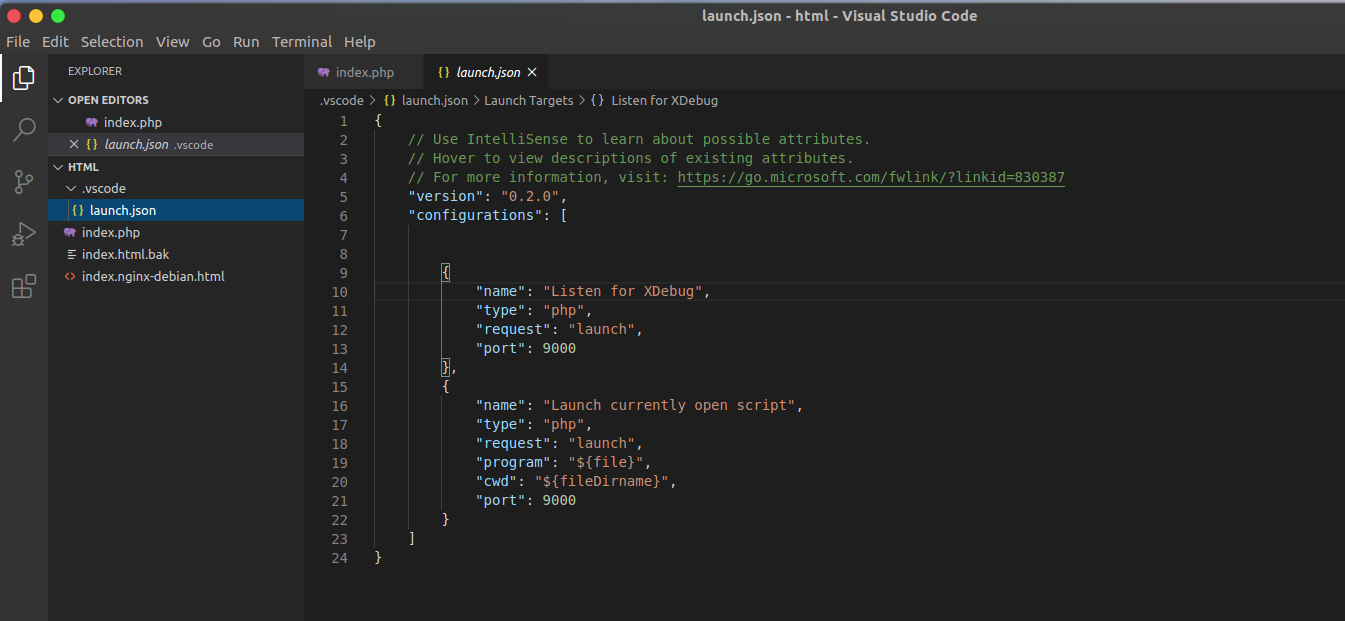
Task: Open the Edit menu
Action: [55, 42]
